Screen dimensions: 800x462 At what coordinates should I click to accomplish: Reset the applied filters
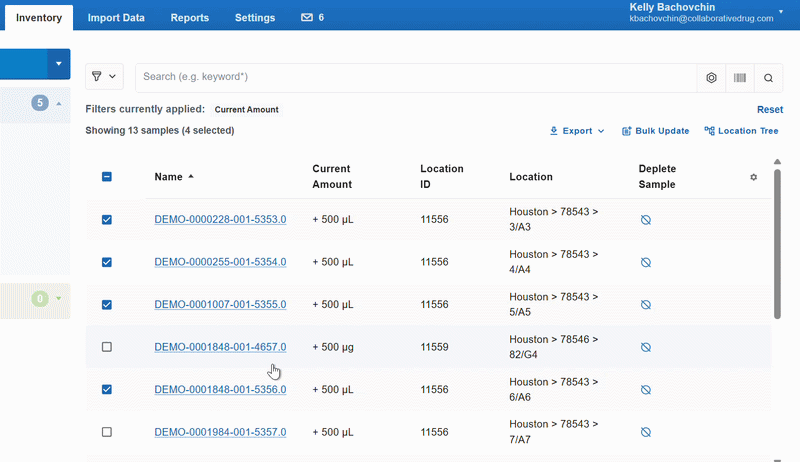click(770, 110)
